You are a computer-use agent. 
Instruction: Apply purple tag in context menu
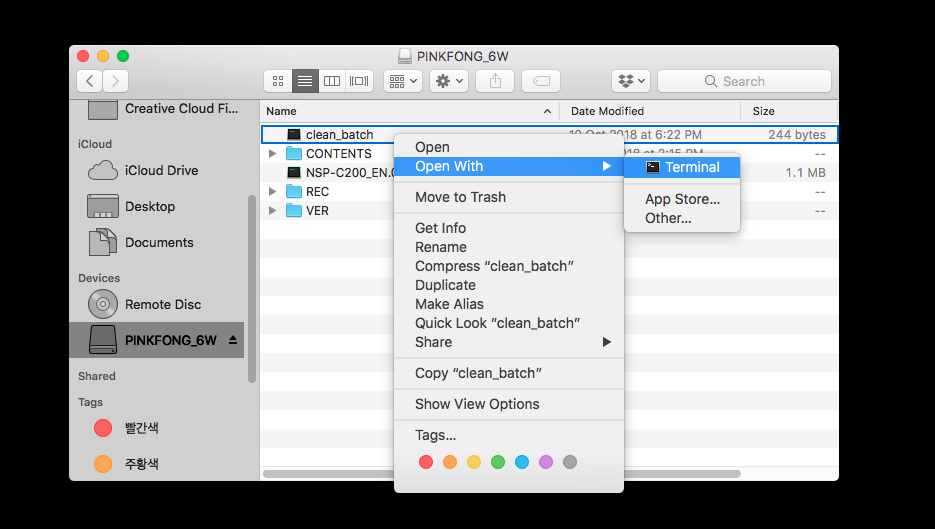coord(546,462)
